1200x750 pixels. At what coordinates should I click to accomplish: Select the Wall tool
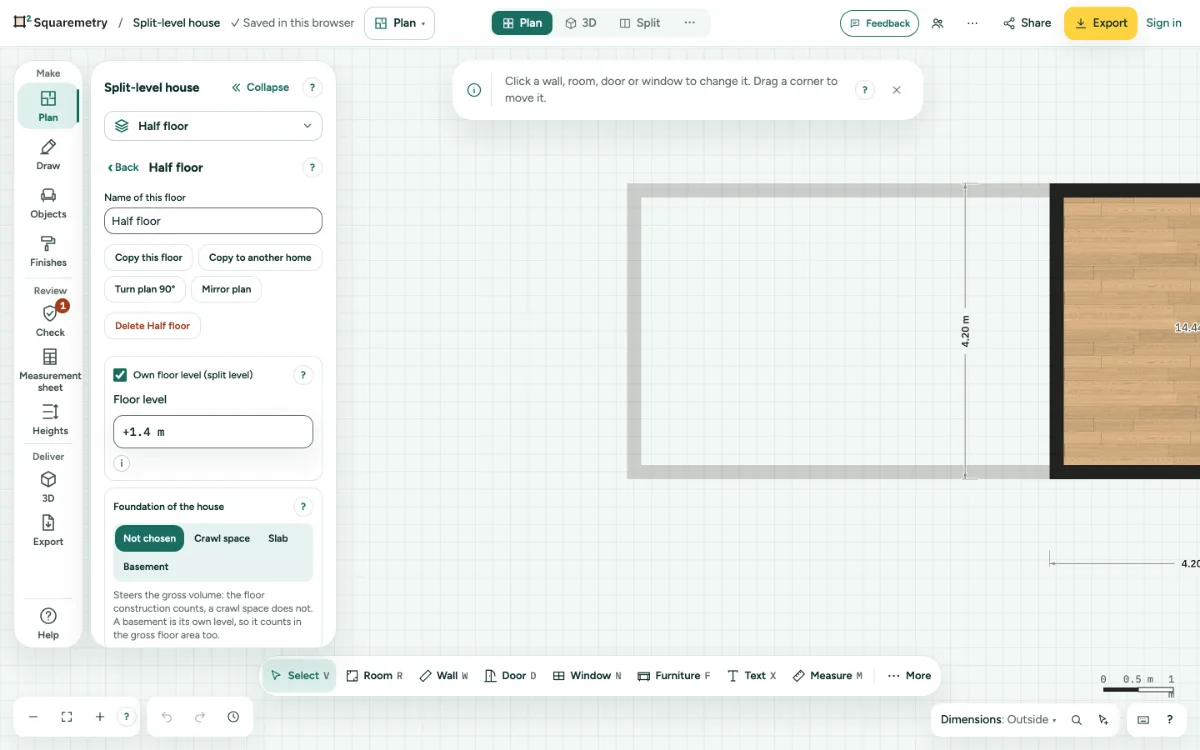444,676
